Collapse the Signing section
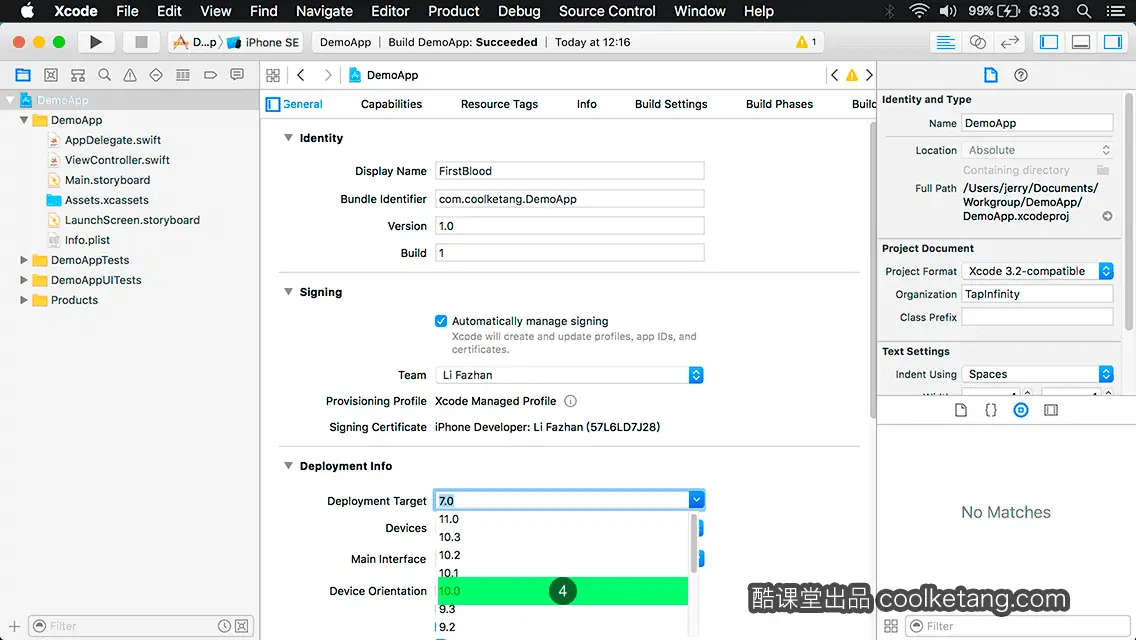 pyautogui.click(x=288, y=291)
